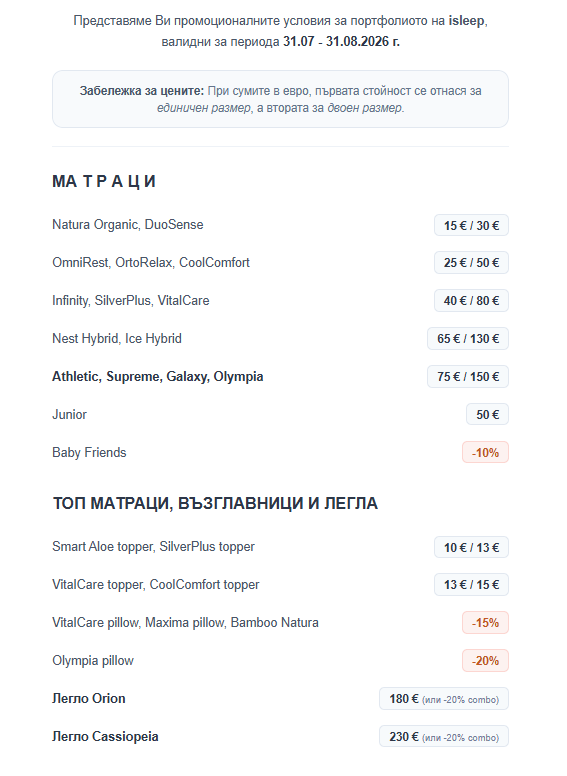Select Athletic, Supreme, Galaxy, Olympia row text
Screen dimensions: 567x776
coord(157,377)
